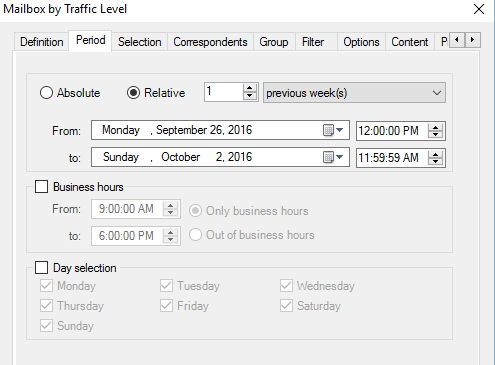The image size is (495, 365).
Task: Increase the relative period count
Action: tap(250, 88)
